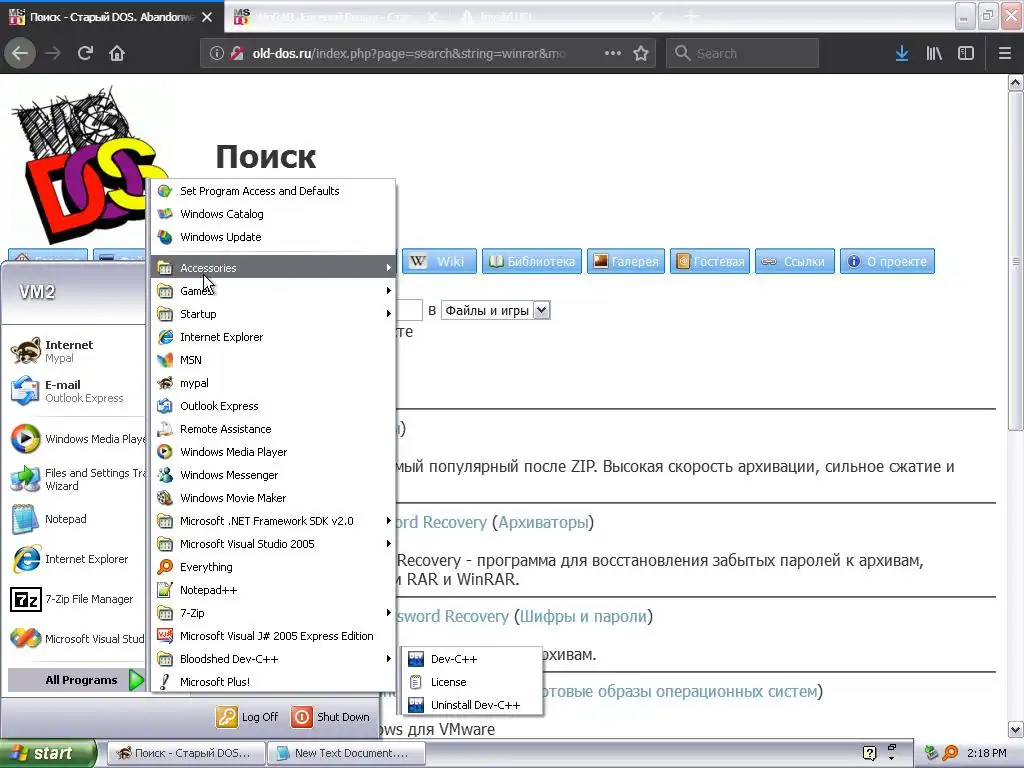Open the Файлы и игры dropdown

pos(496,310)
